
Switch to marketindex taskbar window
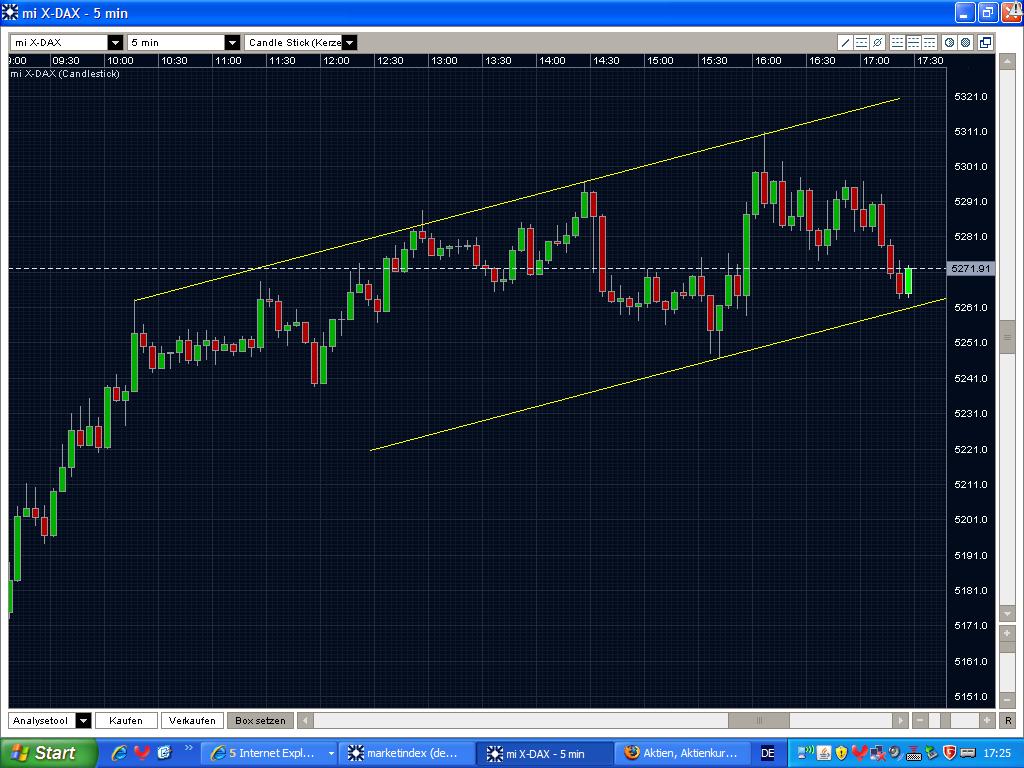point(406,754)
